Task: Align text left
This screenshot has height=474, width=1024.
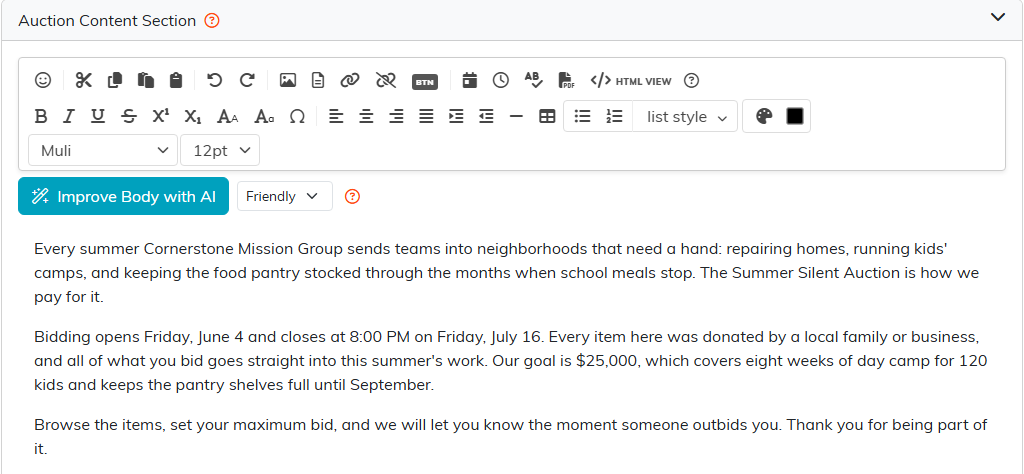Action: pyautogui.click(x=336, y=117)
